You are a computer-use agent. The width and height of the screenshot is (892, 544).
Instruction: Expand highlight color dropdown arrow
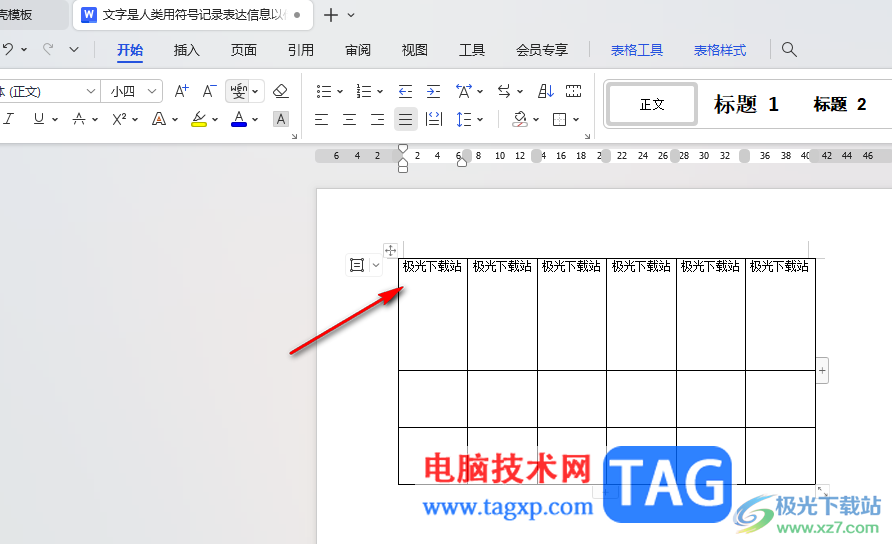tap(215, 119)
